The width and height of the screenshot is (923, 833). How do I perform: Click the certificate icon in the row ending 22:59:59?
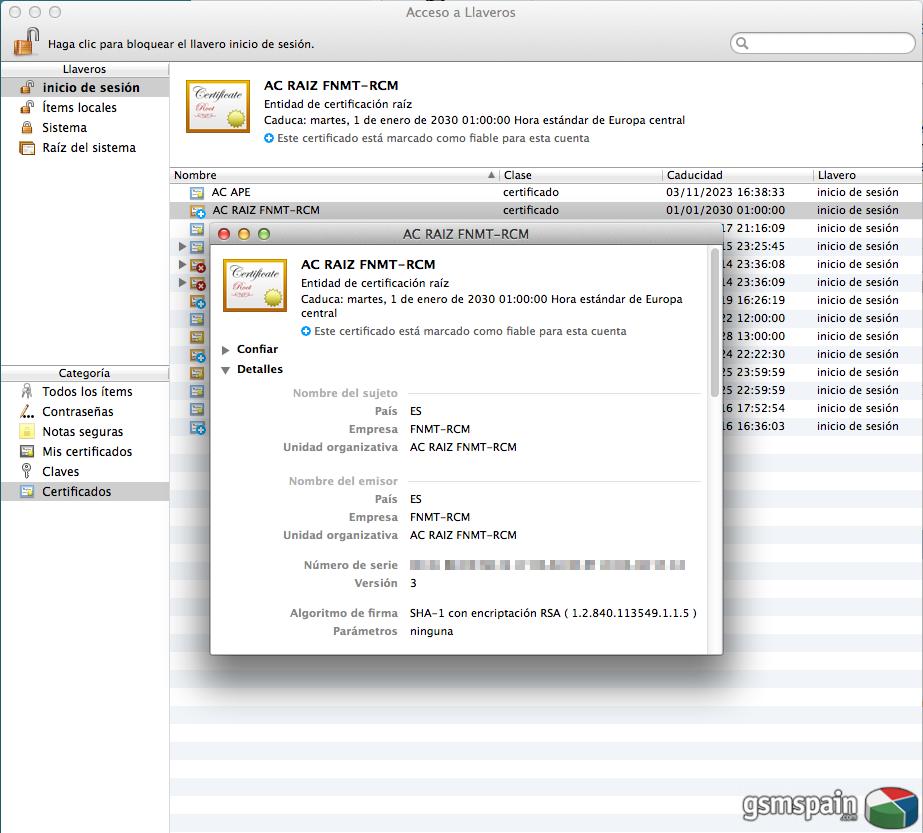point(197,391)
